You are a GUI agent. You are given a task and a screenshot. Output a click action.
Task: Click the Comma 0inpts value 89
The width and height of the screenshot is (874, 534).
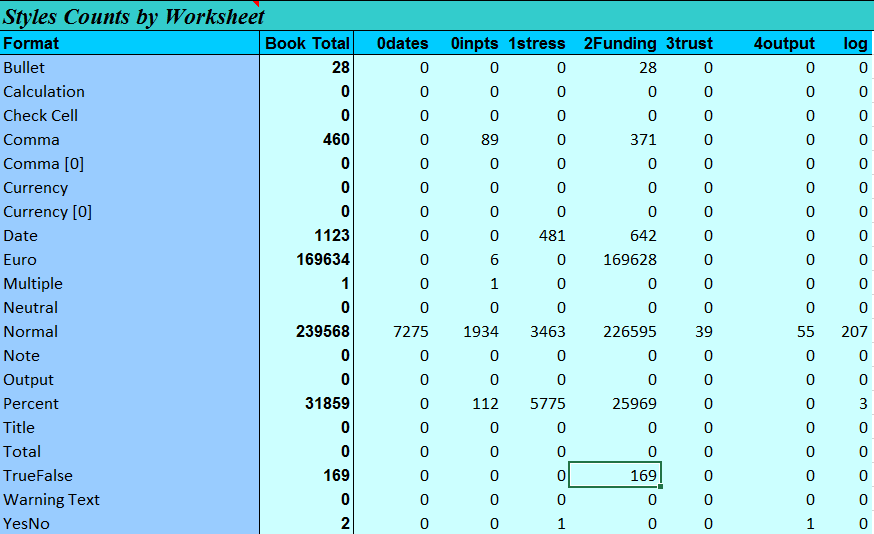point(489,140)
